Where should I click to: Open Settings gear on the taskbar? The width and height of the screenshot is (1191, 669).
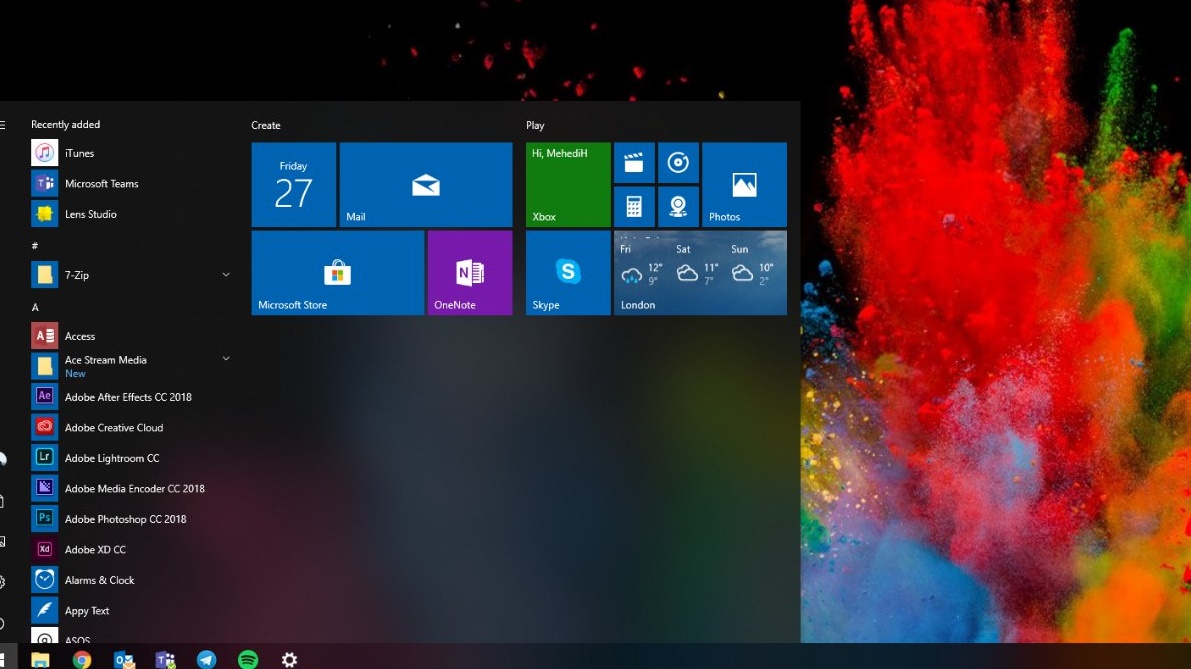[x=289, y=659]
